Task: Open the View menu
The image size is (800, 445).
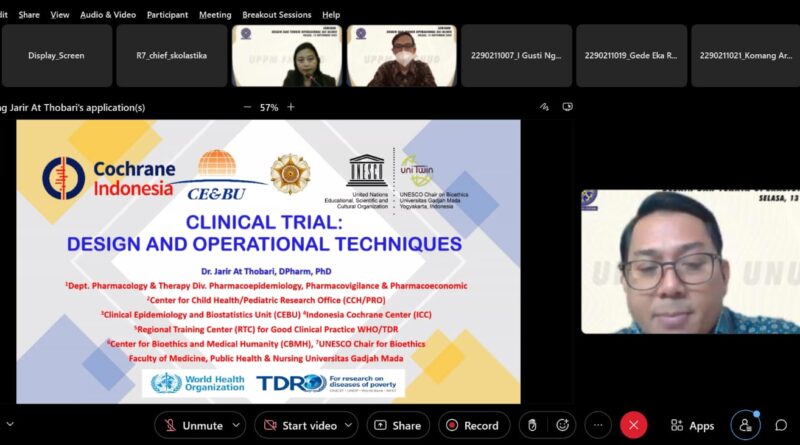Action: (x=60, y=15)
